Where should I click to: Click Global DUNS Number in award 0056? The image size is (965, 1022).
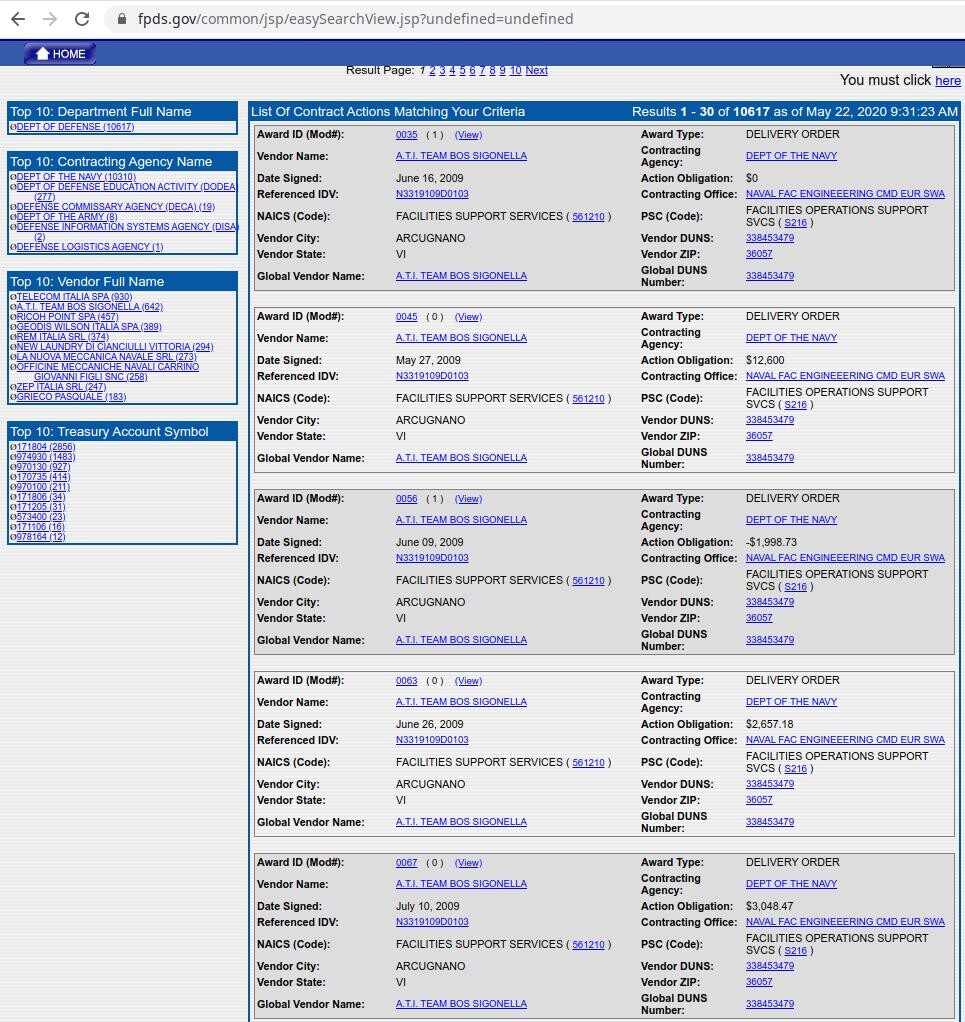point(770,639)
